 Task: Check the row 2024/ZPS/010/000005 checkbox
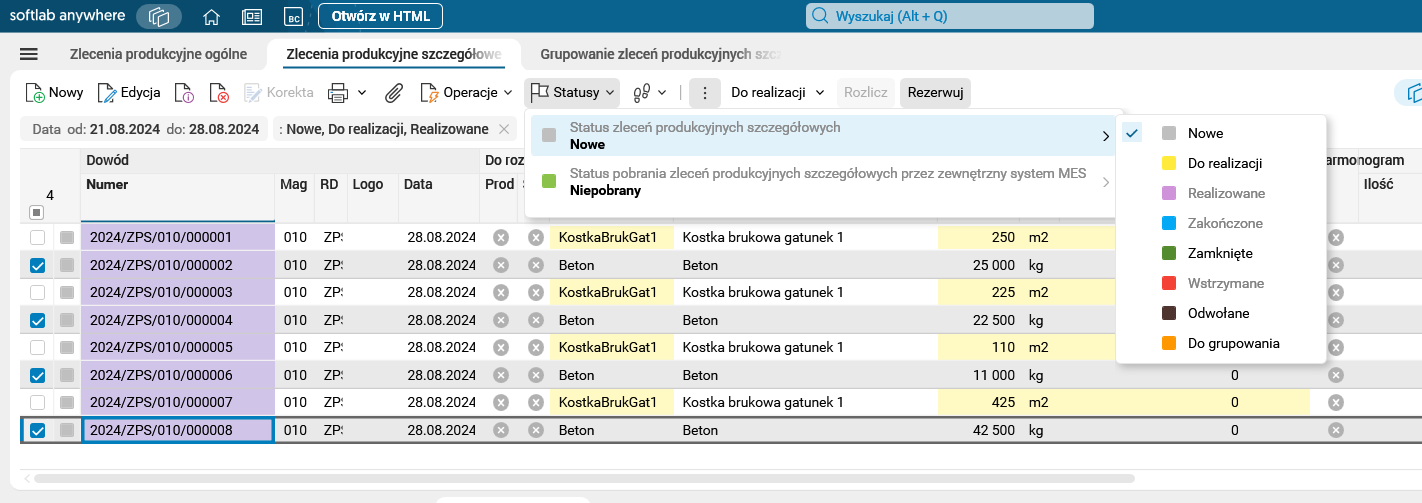[37, 348]
